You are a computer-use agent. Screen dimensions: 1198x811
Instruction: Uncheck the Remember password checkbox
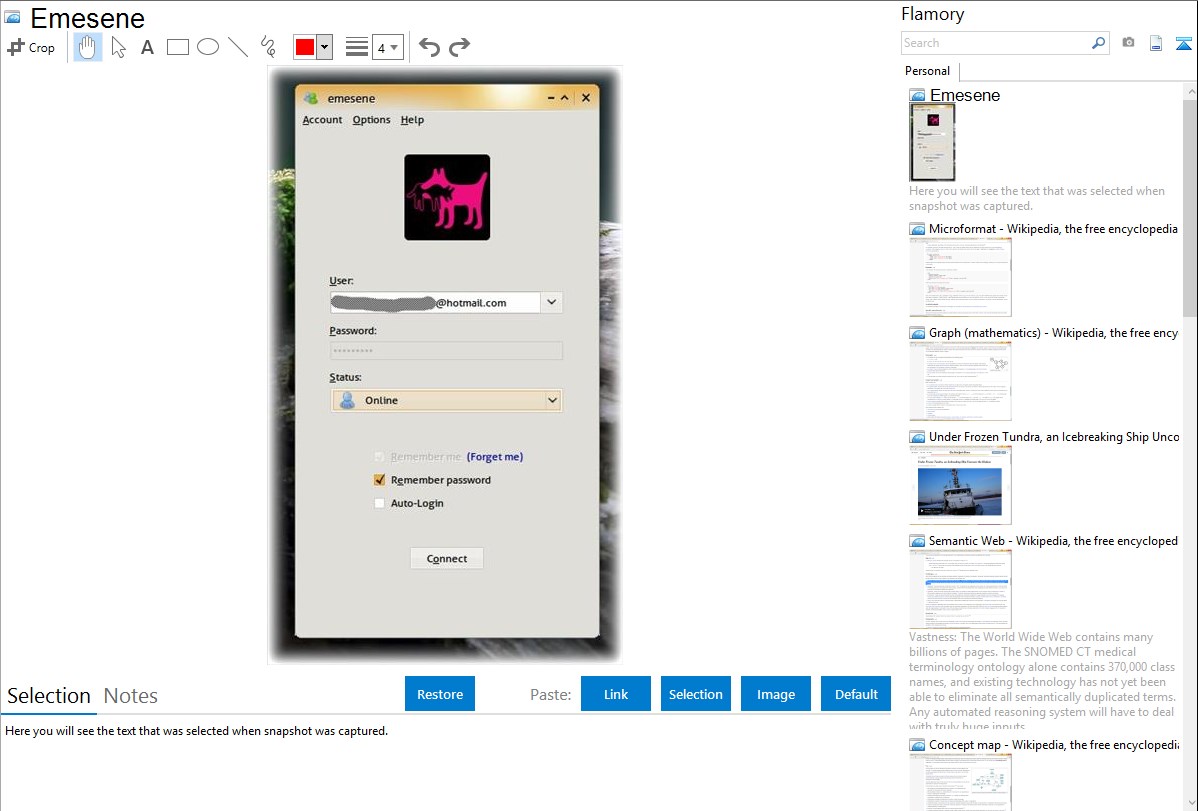(x=379, y=480)
